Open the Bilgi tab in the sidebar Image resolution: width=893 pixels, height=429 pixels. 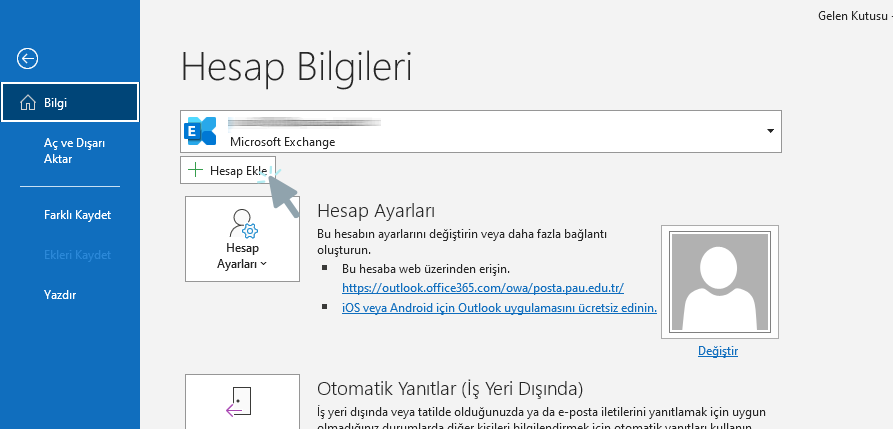pos(69,103)
